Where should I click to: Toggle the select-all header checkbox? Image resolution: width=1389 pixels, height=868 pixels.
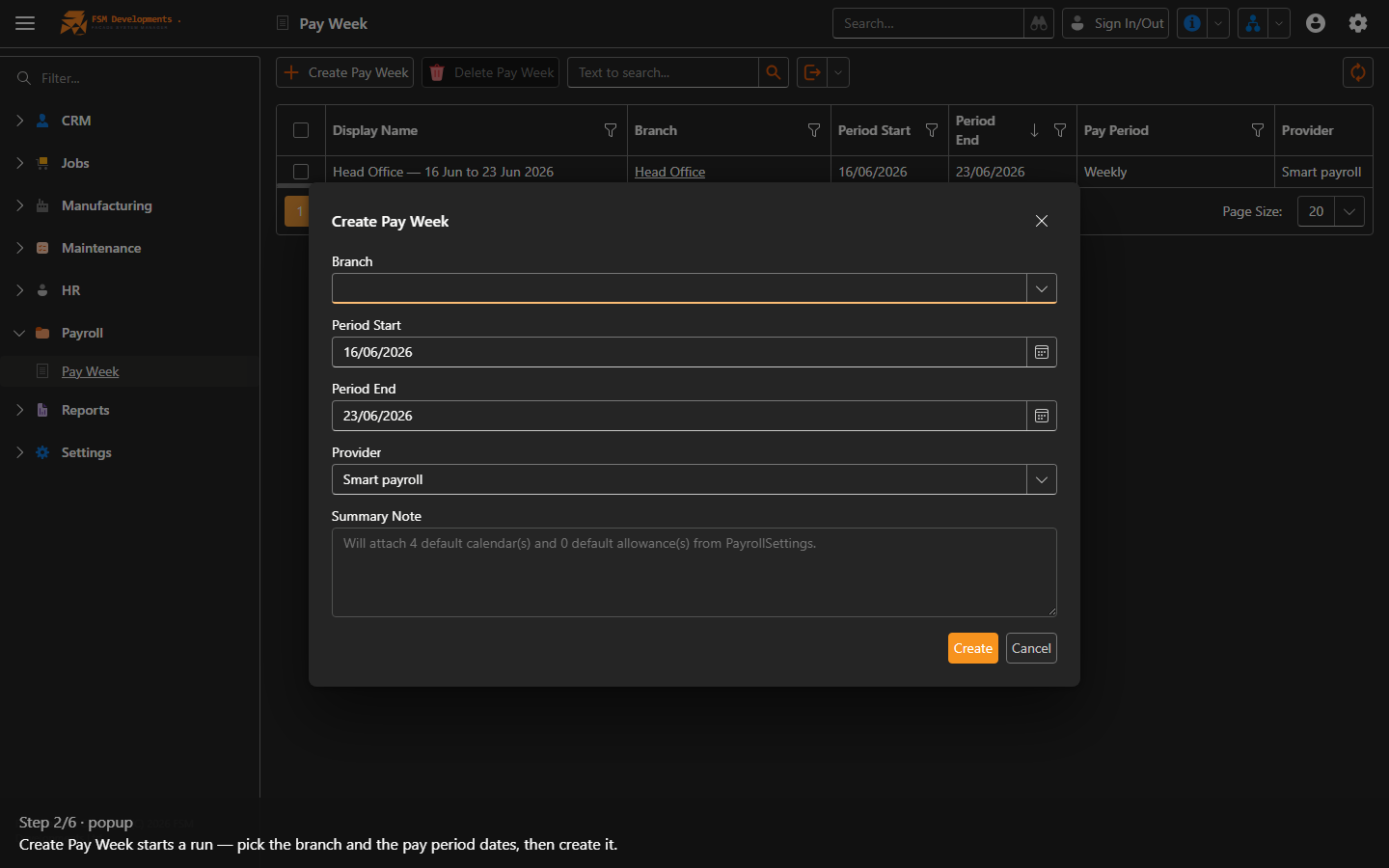(301, 130)
